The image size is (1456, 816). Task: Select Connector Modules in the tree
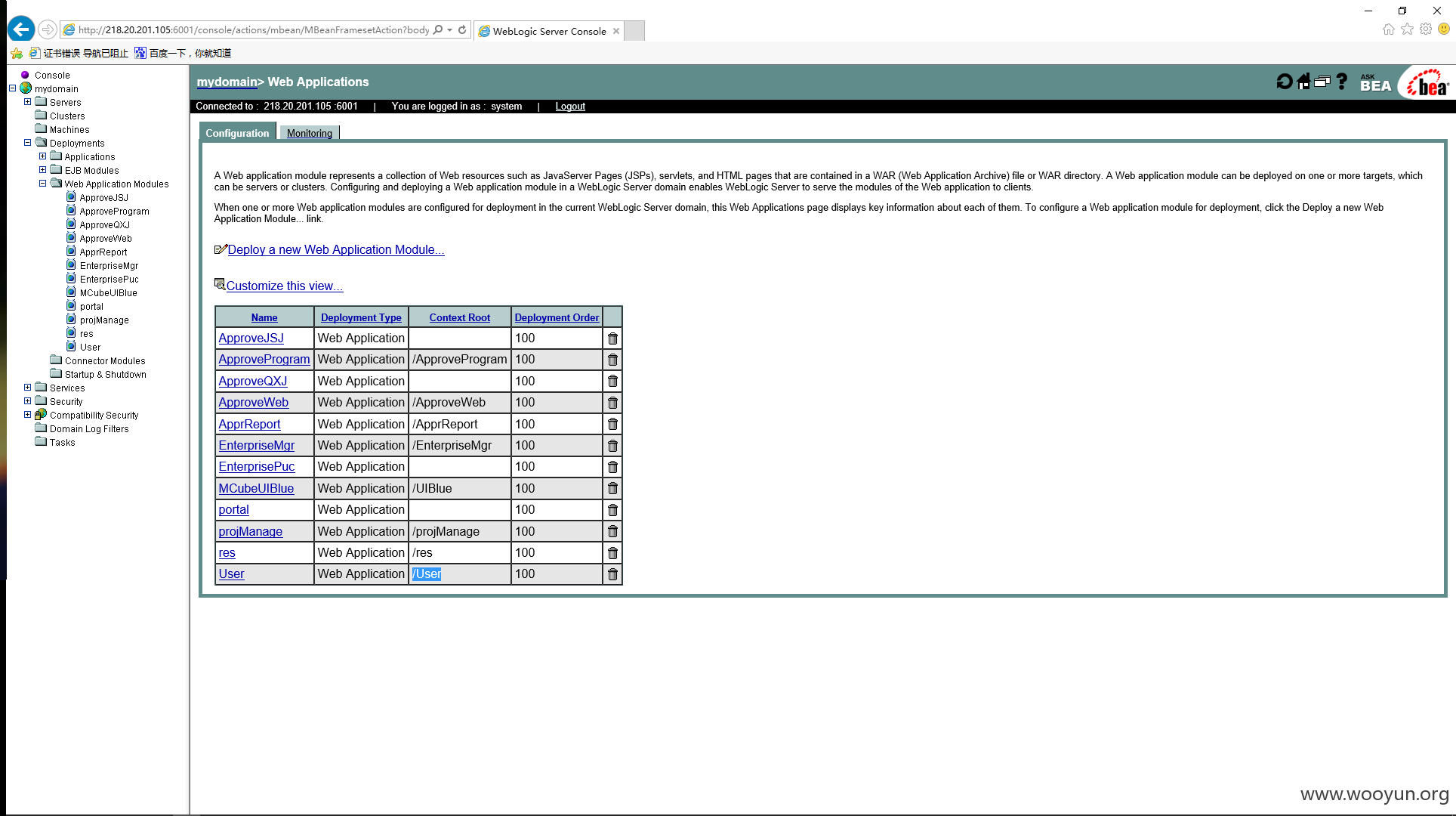[x=105, y=361]
